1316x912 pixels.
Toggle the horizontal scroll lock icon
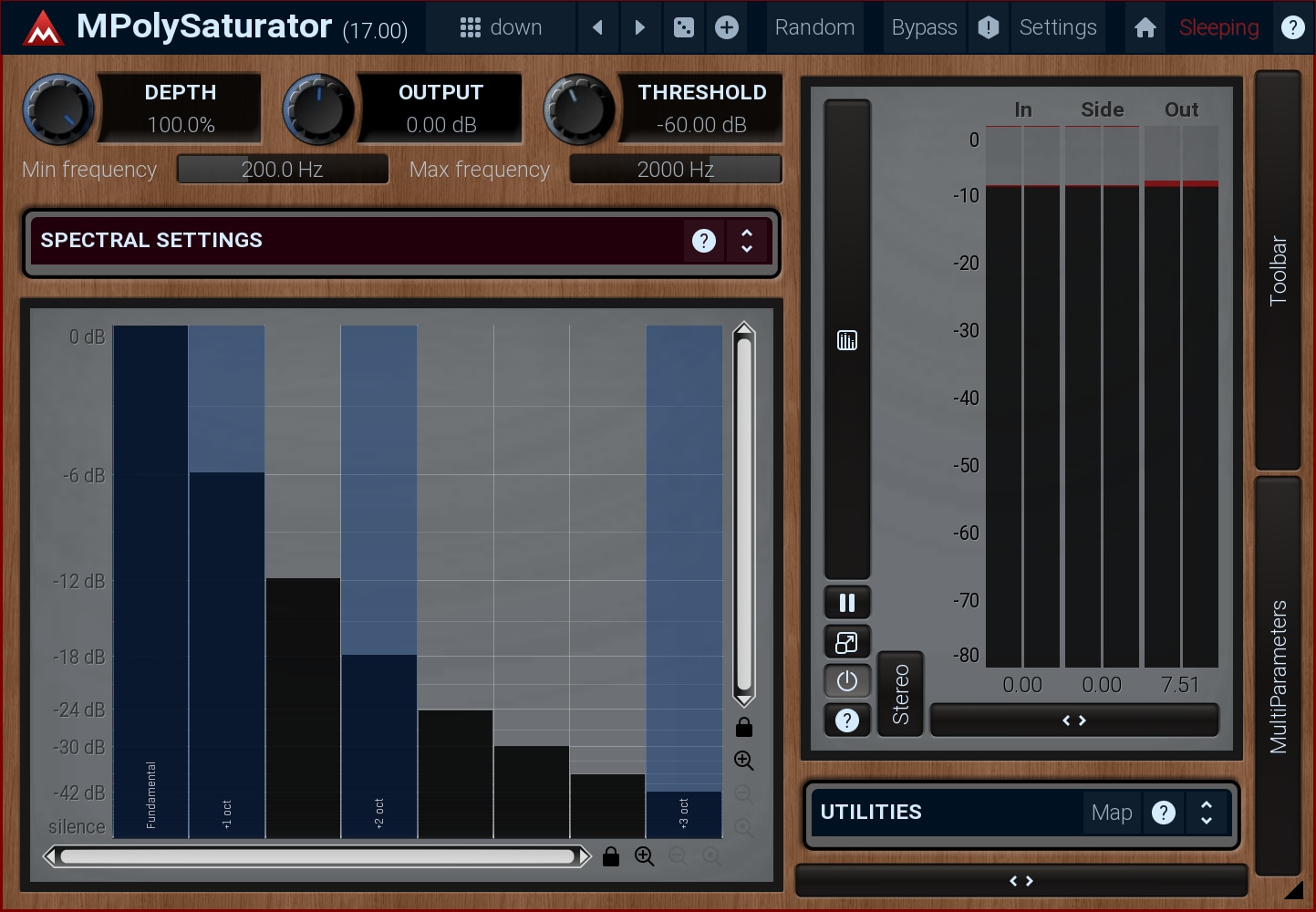[611, 856]
